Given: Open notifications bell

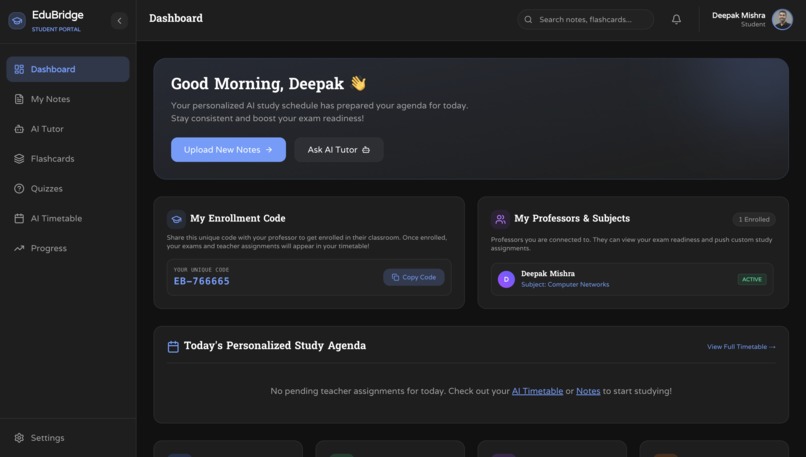Looking at the screenshot, I should click(x=676, y=20).
